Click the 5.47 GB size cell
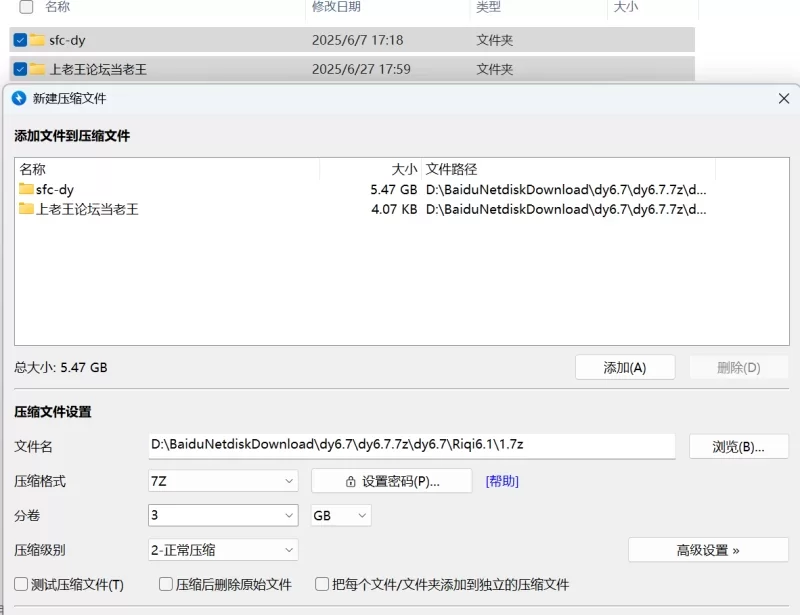 pyautogui.click(x=394, y=190)
